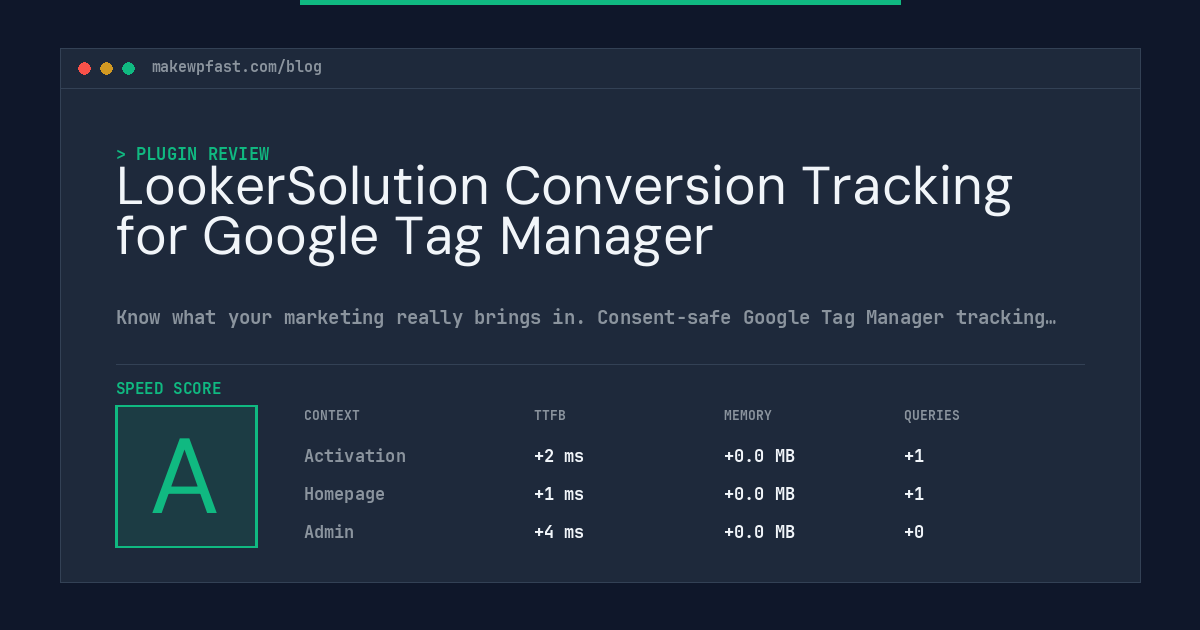Click the Homepage memory value +0.0 MB
Viewport: 1200px width, 630px height.
[x=759, y=494]
